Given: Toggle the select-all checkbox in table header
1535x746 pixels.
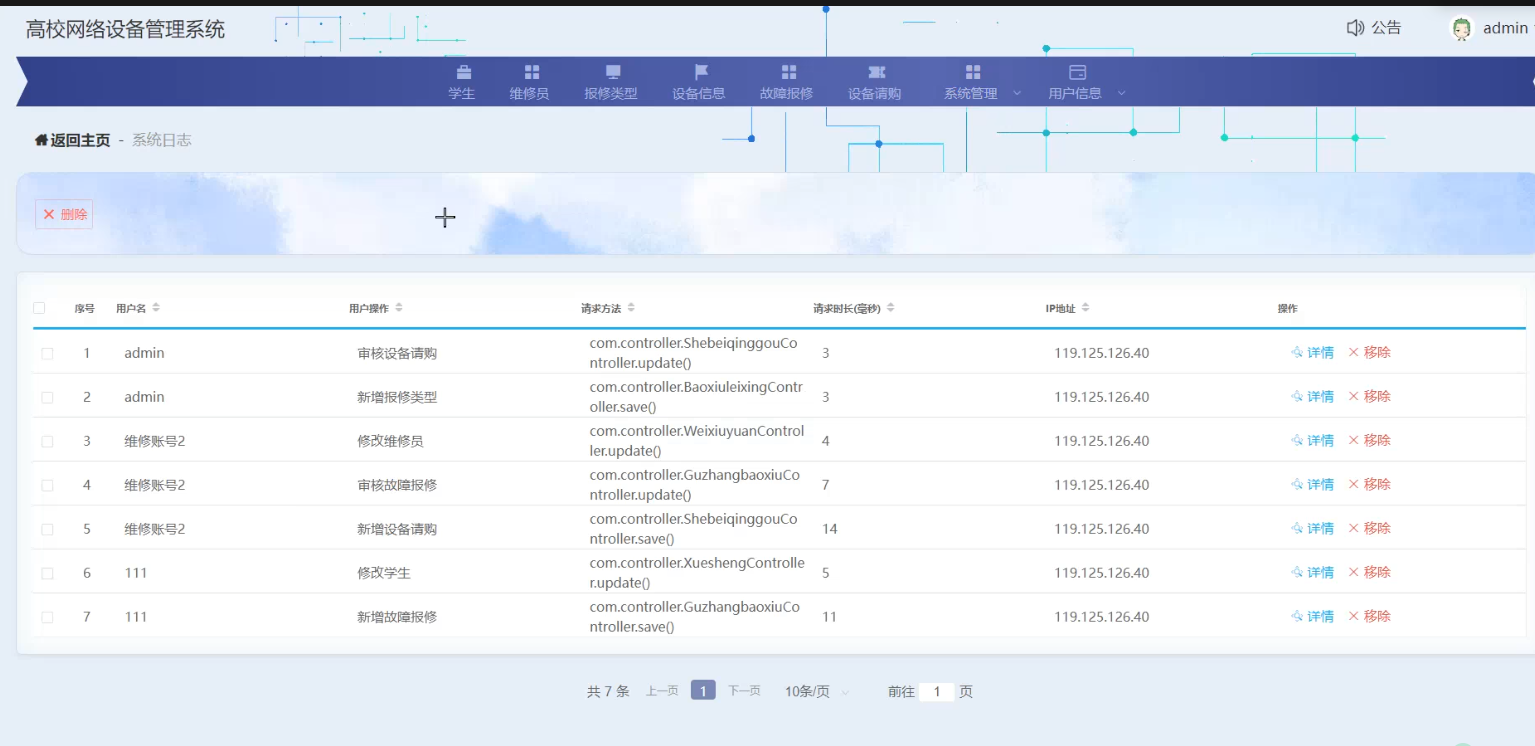Looking at the screenshot, I should tap(40, 308).
